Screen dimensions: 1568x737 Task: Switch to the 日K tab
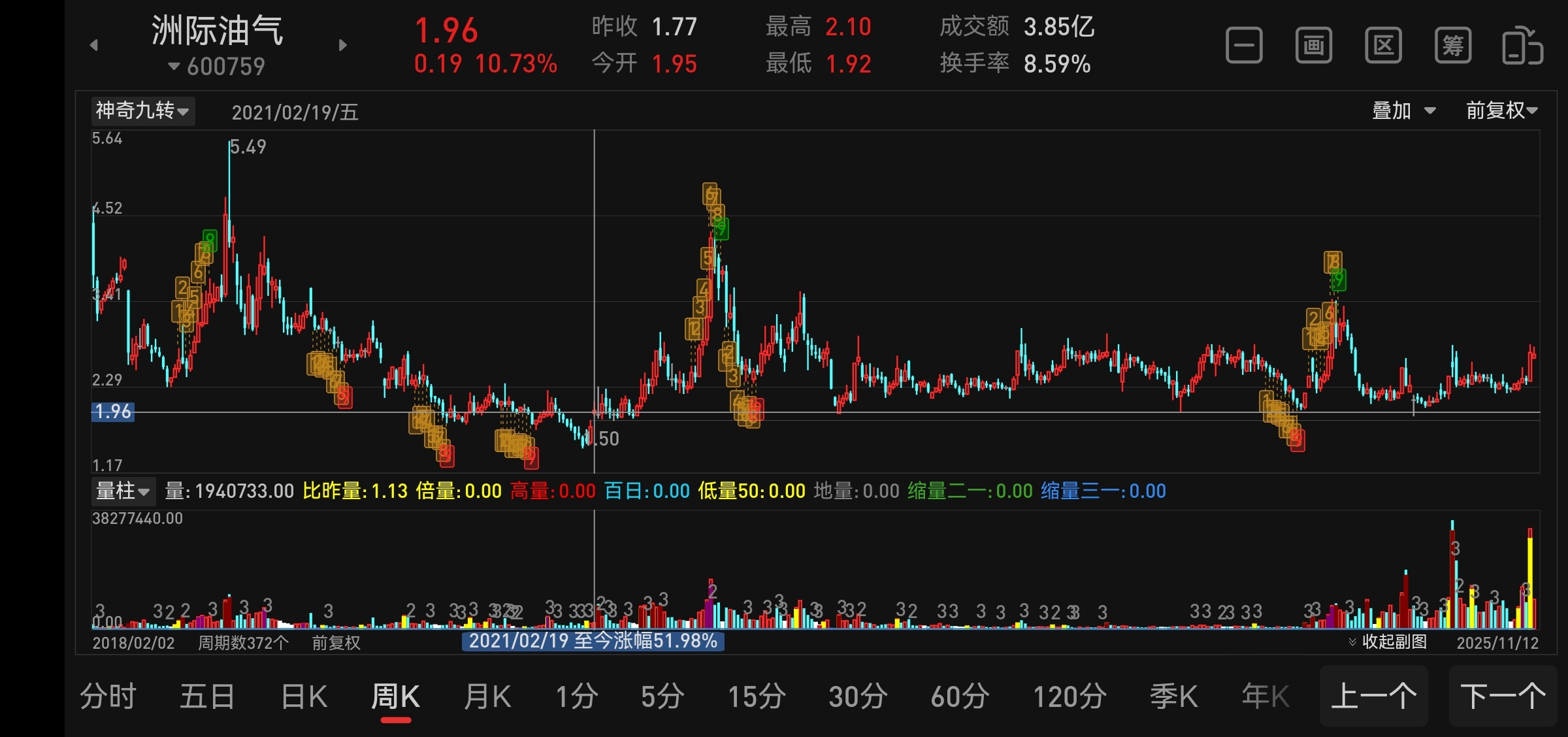click(x=304, y=696)
